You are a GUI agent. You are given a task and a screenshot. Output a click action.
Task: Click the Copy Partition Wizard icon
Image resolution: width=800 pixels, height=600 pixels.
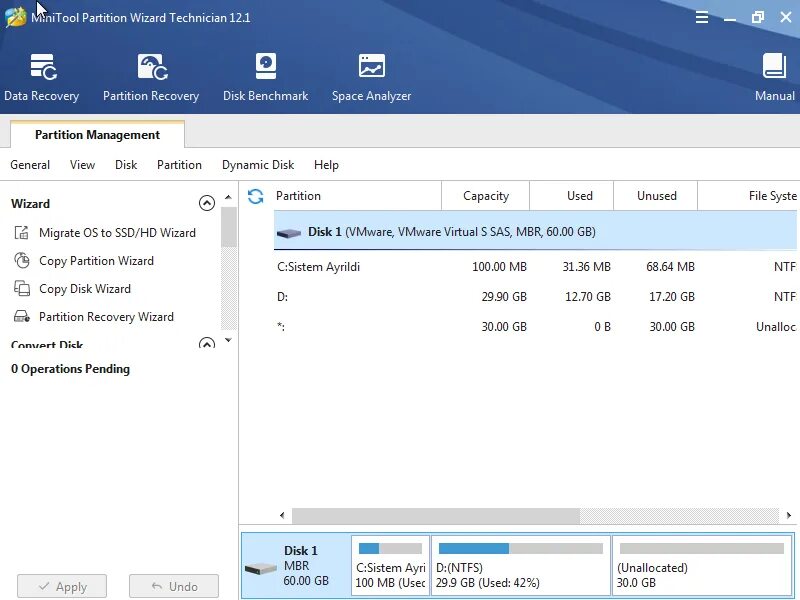point(21,261)
